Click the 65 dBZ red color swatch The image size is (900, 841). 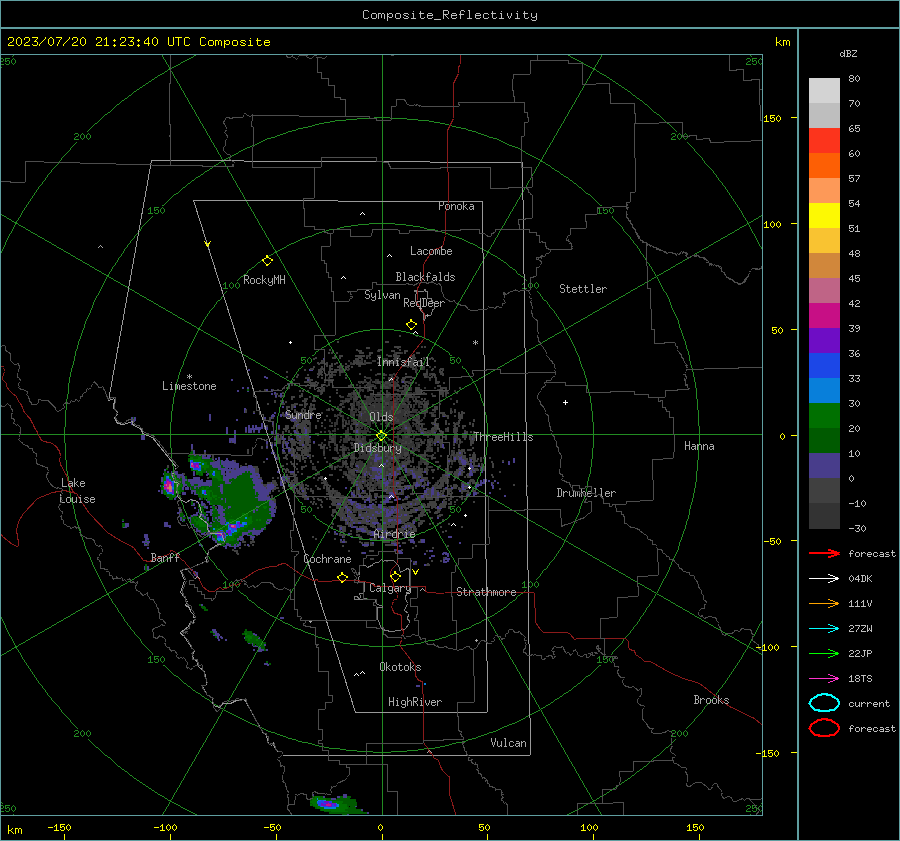click(824, 140)
